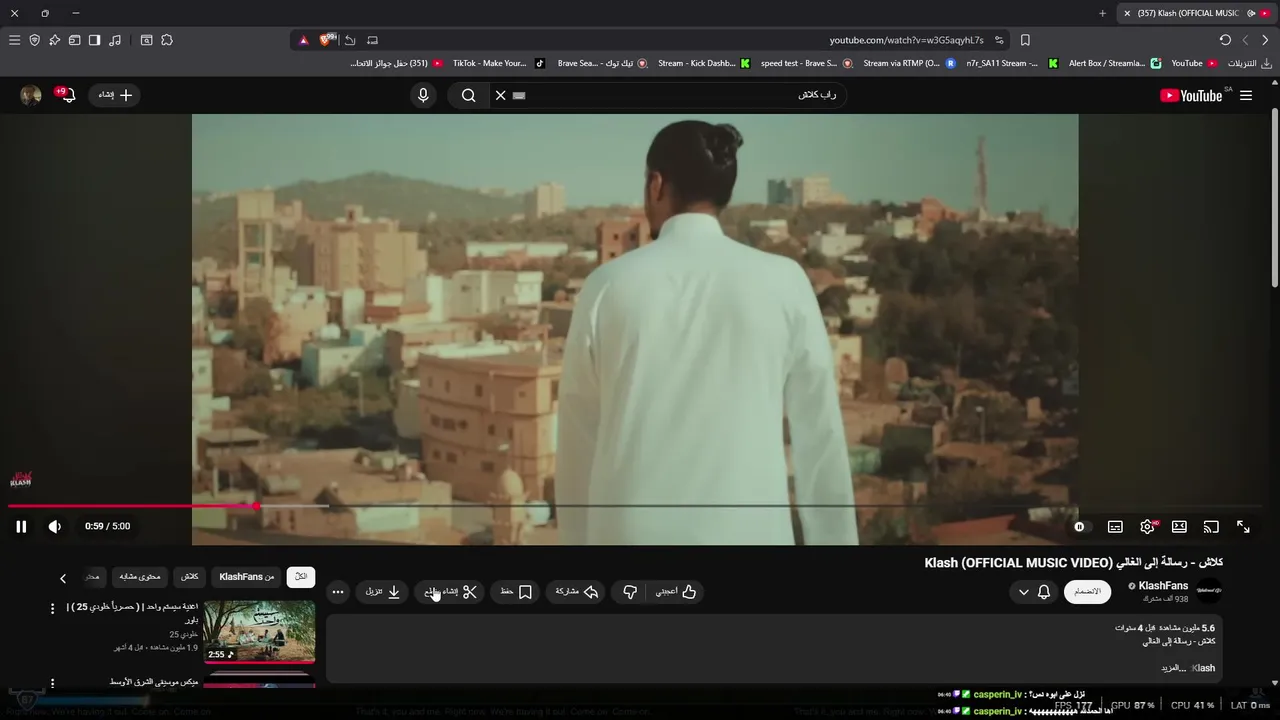Open the speed test - Brave S bookmark
Screen dimensions: 1280x720
click(806, 63)
